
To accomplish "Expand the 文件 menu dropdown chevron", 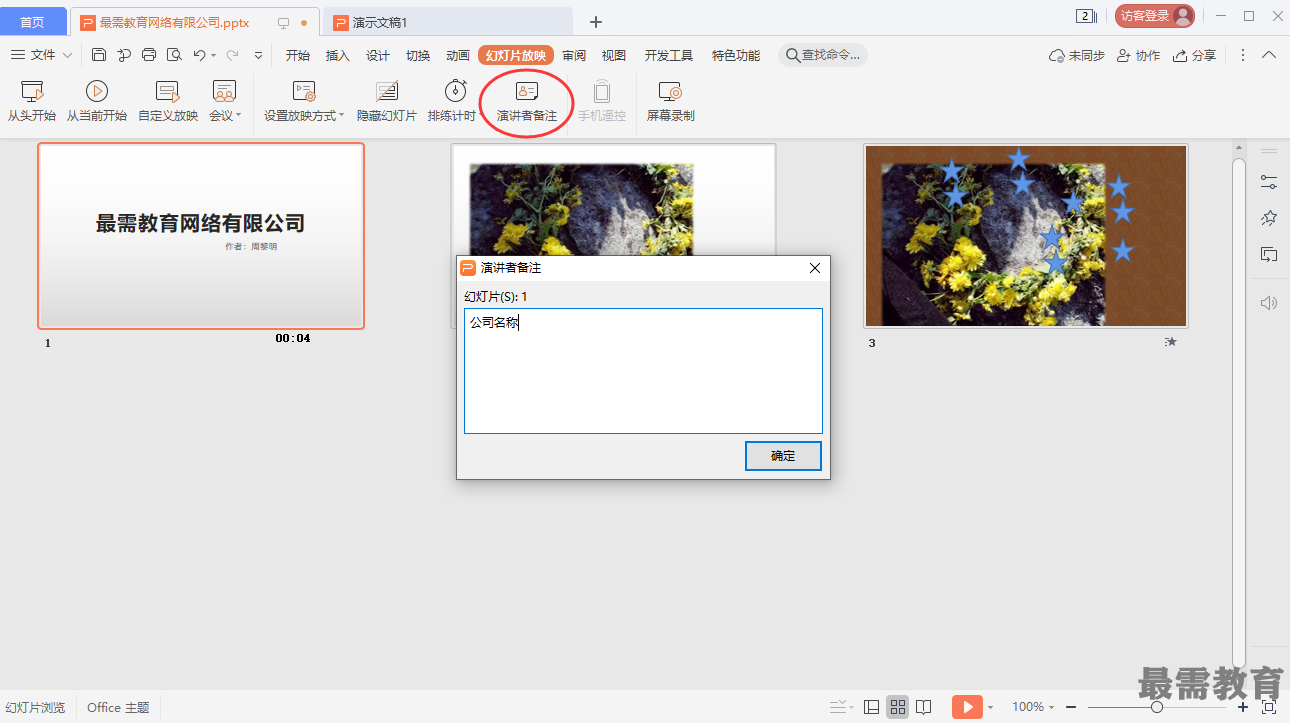I will [67, 55].
